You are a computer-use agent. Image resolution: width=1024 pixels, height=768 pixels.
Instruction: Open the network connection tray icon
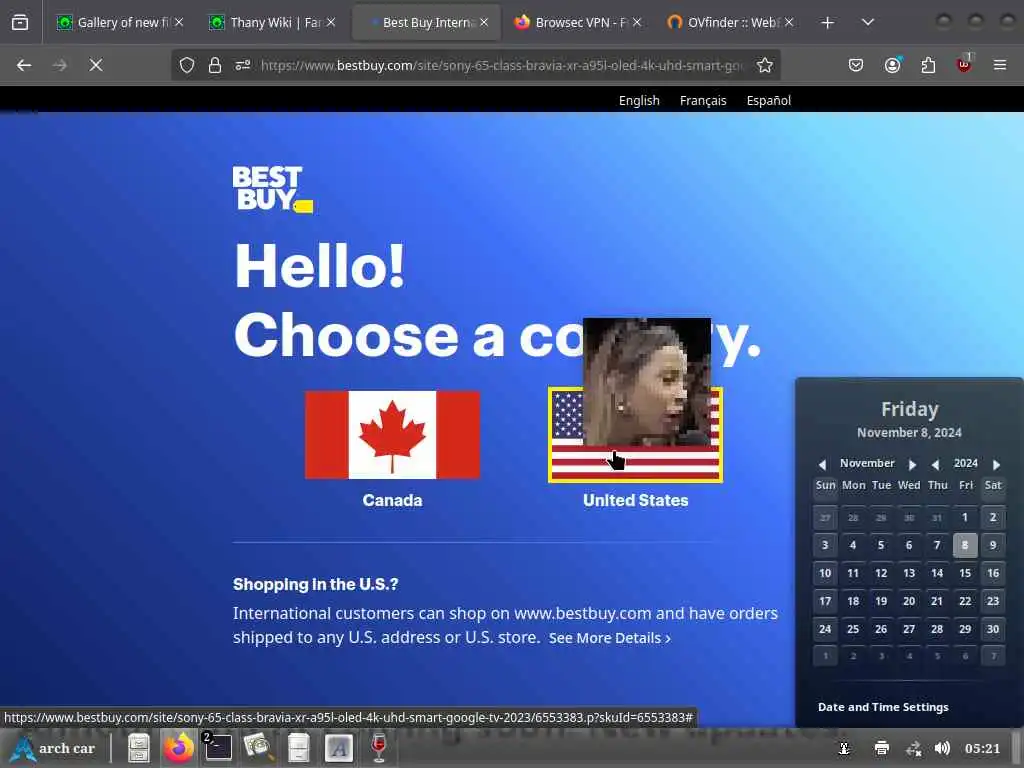(x=914, y=748)
